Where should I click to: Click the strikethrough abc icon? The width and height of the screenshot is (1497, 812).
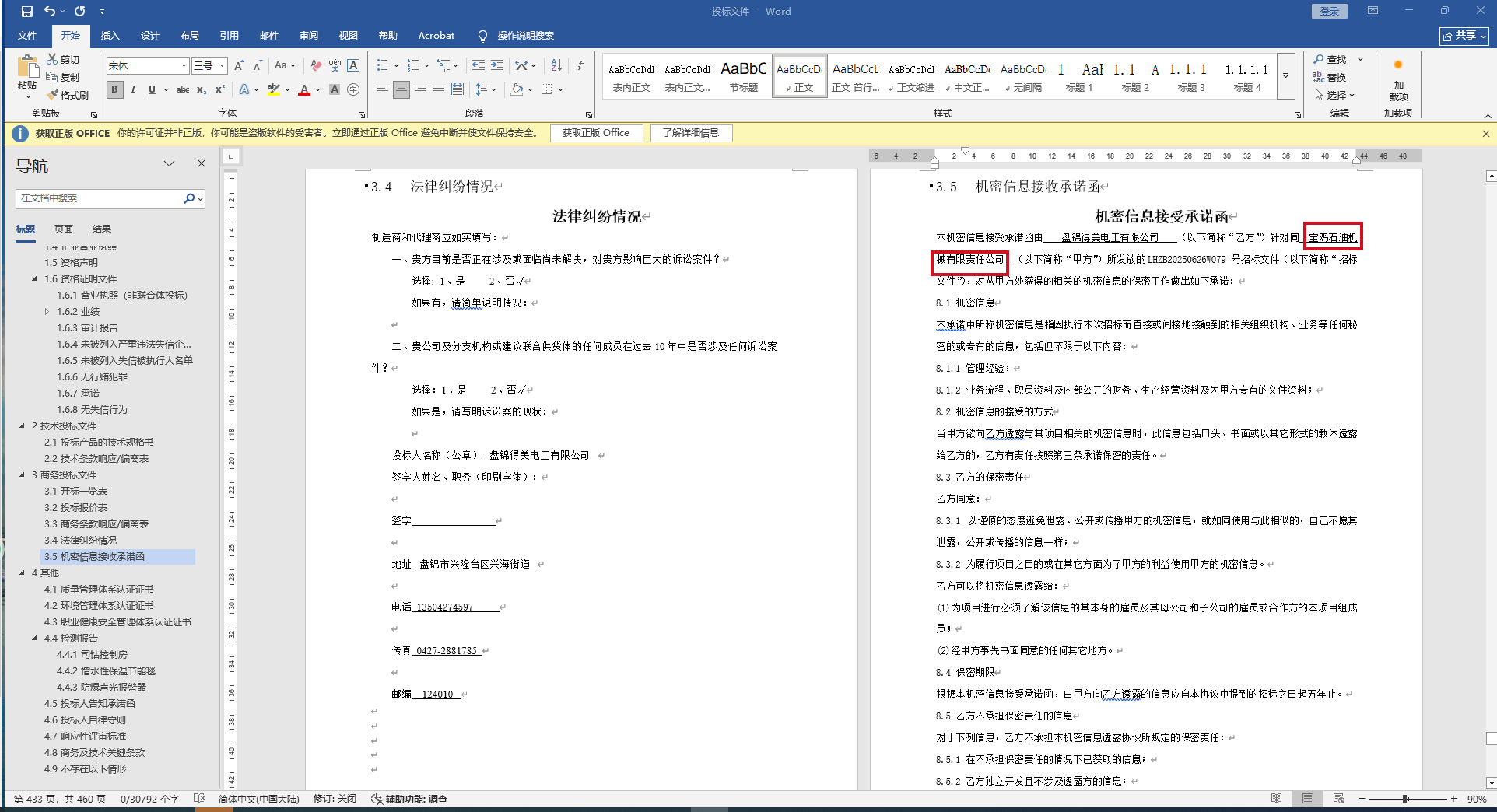coord(183,90)
